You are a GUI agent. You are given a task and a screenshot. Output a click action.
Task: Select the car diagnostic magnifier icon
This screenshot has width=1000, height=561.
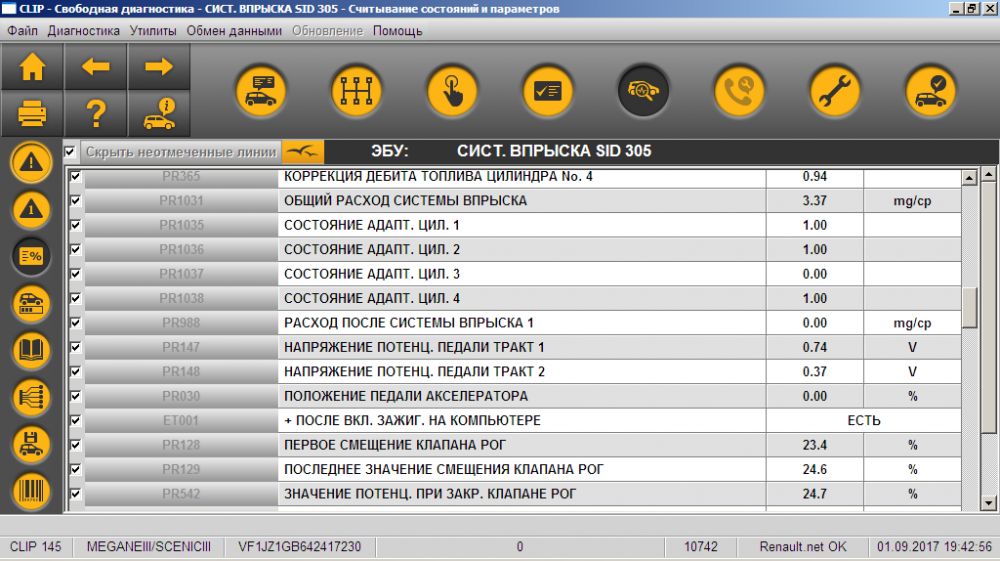(643, 91)
